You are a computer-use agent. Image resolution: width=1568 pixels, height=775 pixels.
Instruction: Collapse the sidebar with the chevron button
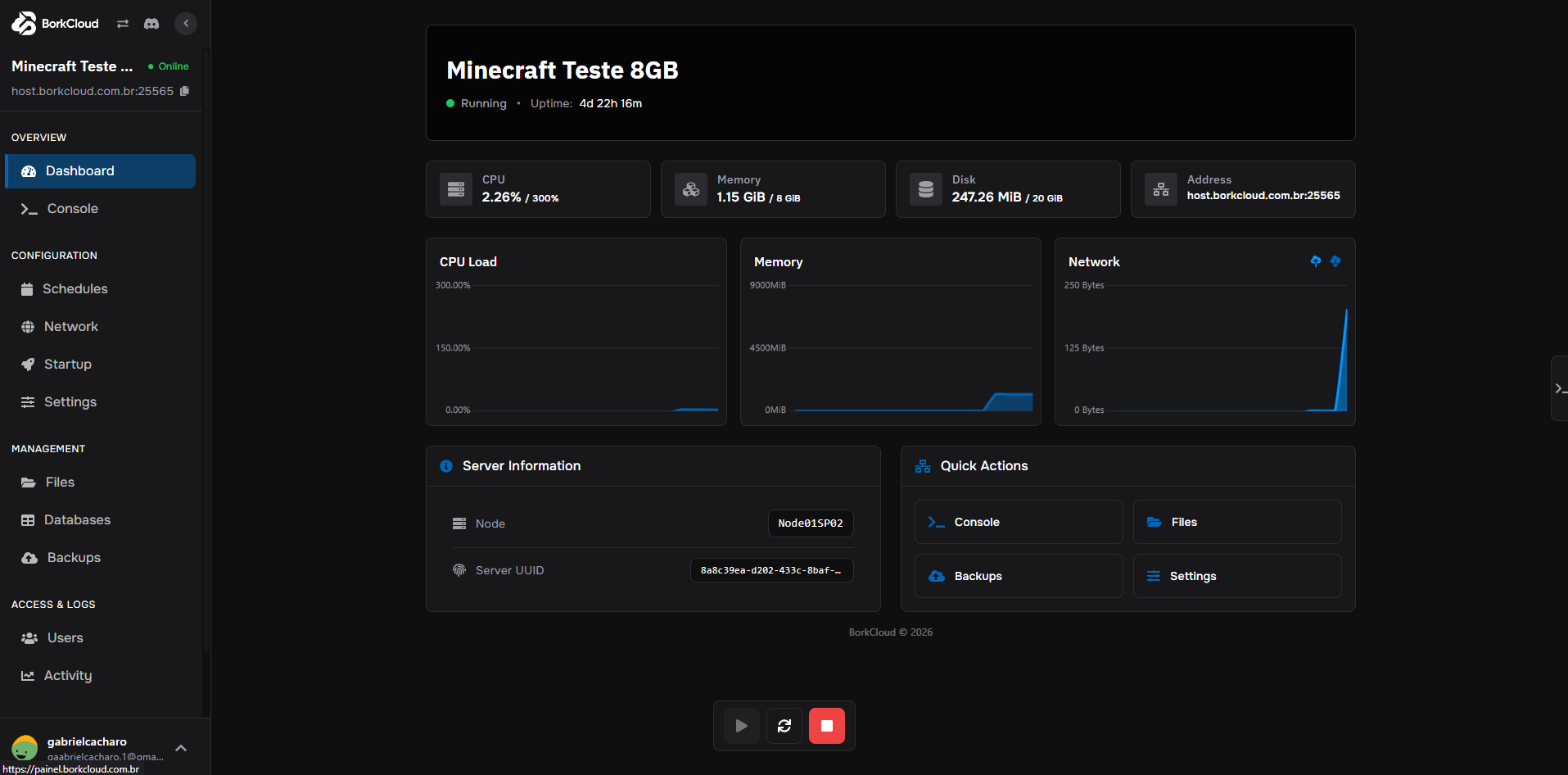pos(185,24)
